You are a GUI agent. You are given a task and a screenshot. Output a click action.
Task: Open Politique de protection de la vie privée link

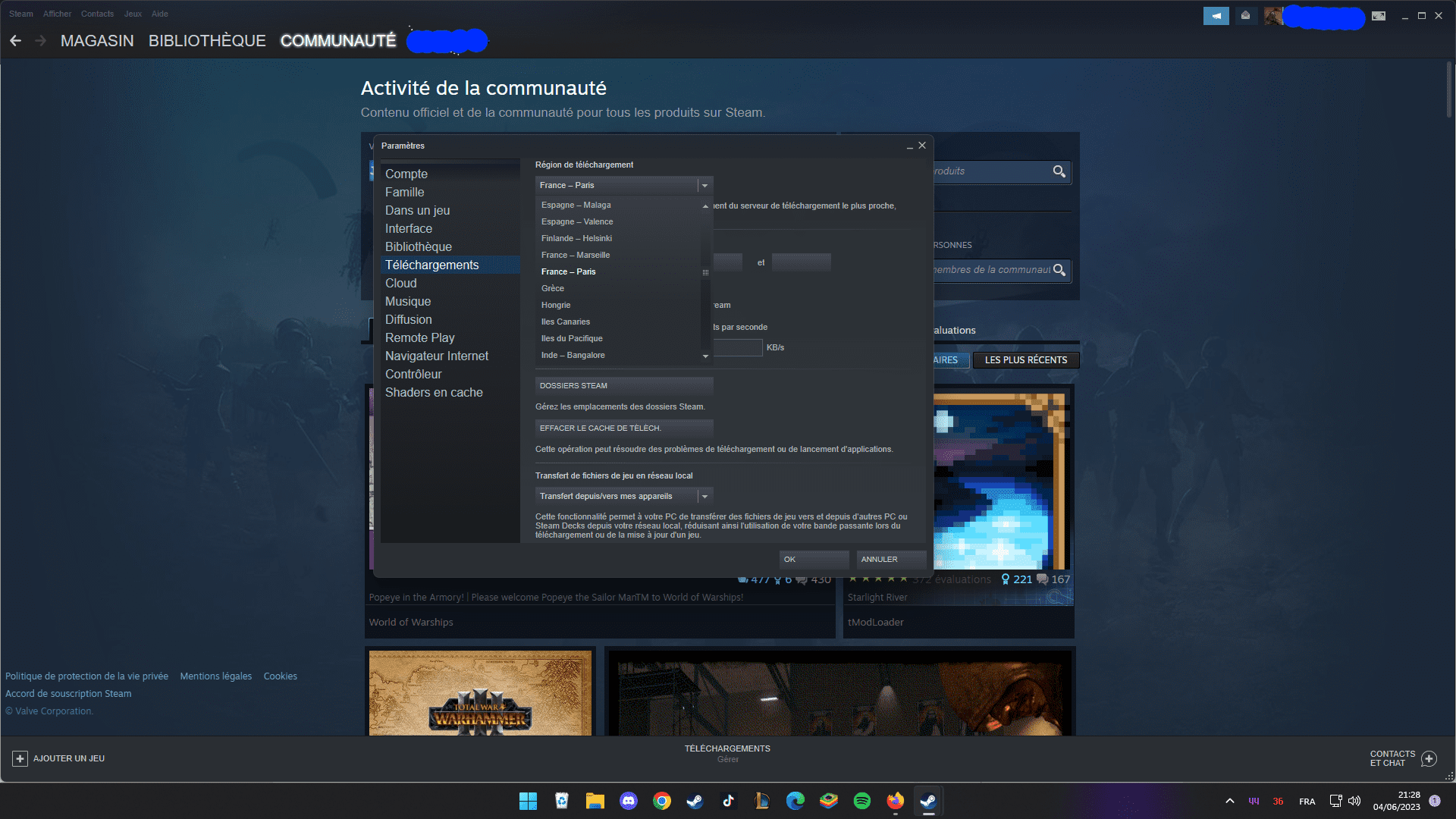click(86, 676)
